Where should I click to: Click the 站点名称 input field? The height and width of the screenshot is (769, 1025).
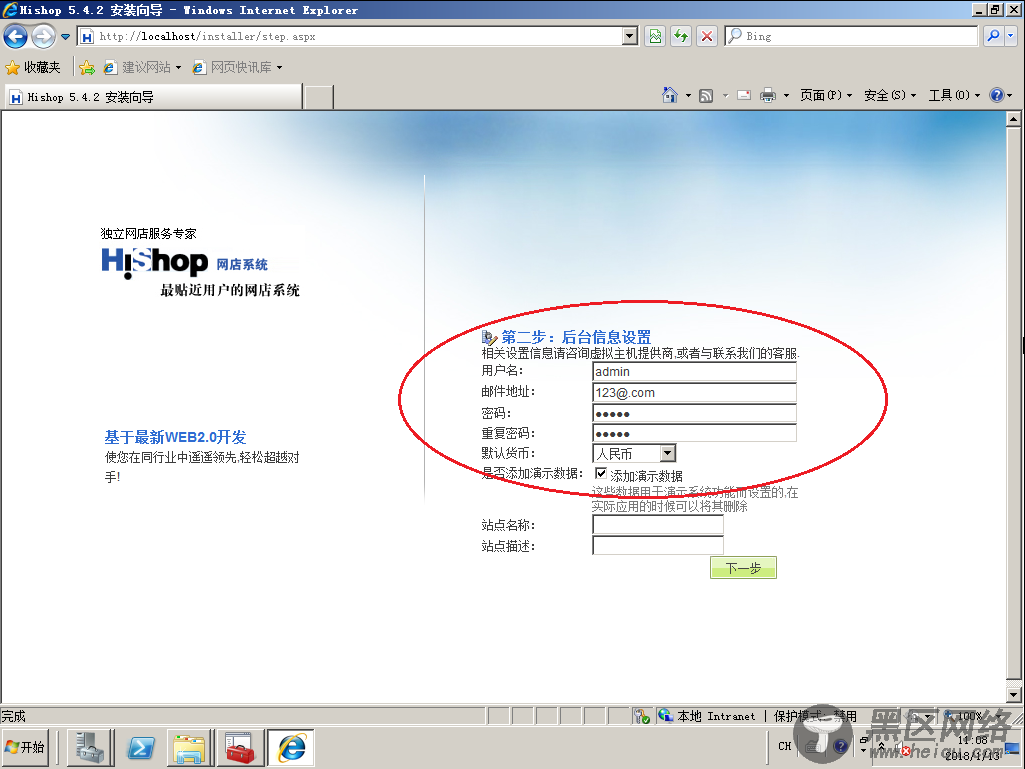tap(658, 525)
